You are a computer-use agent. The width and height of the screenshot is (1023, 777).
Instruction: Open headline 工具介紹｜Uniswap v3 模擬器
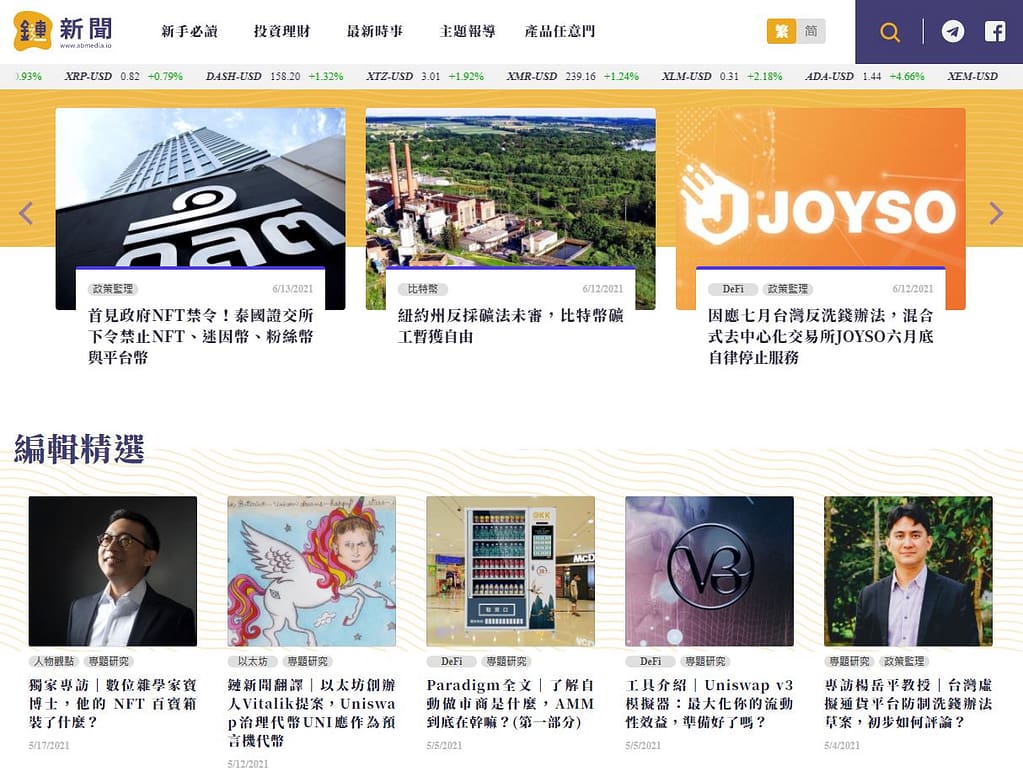[x=710, y=703]
